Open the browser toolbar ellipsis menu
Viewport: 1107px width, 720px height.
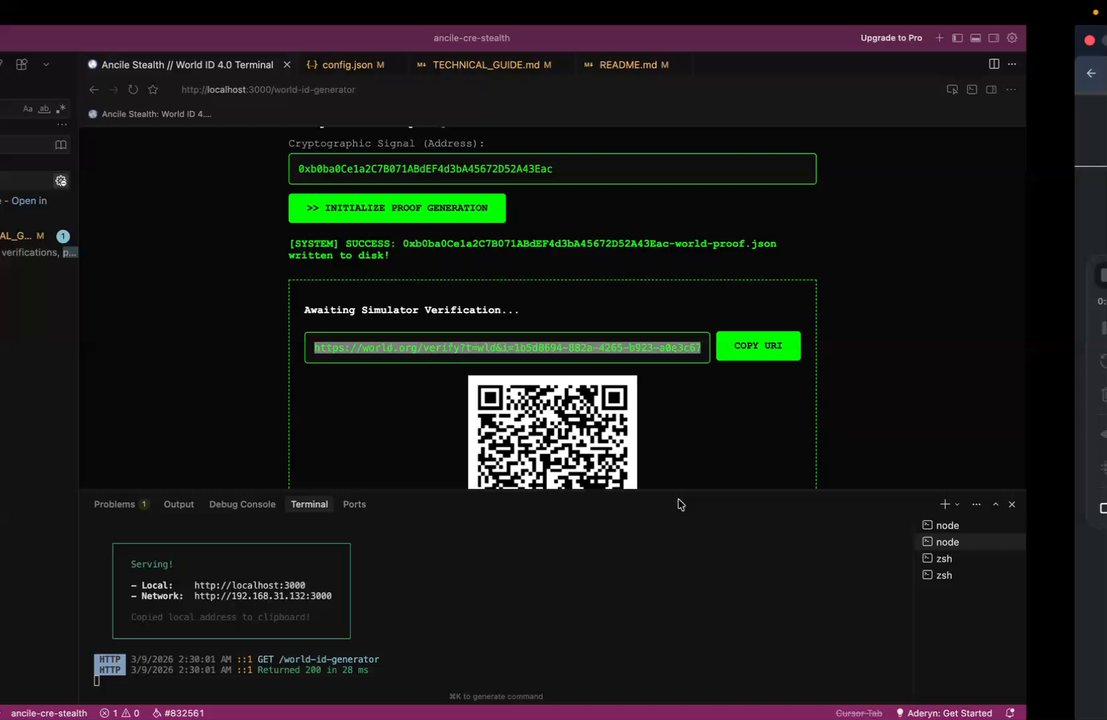[1011, 90]
